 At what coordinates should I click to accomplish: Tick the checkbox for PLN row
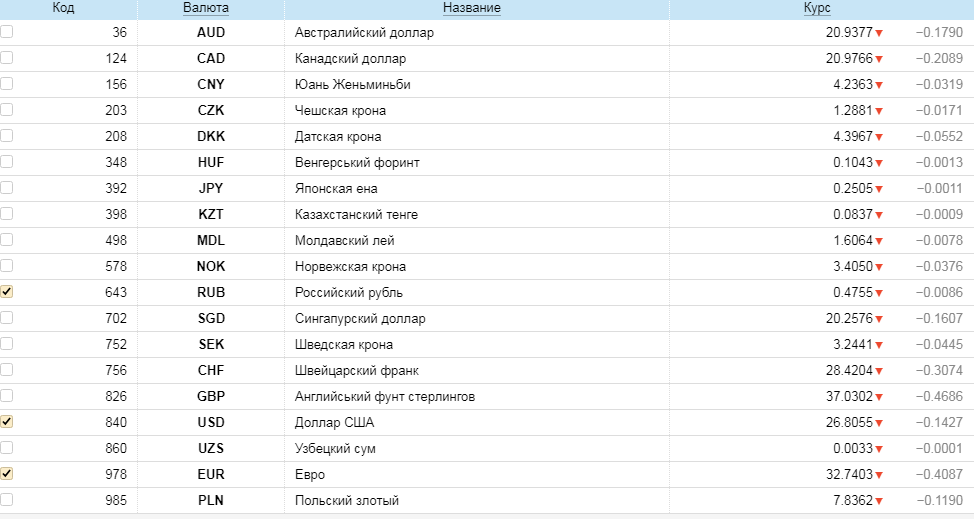(7, 500)
